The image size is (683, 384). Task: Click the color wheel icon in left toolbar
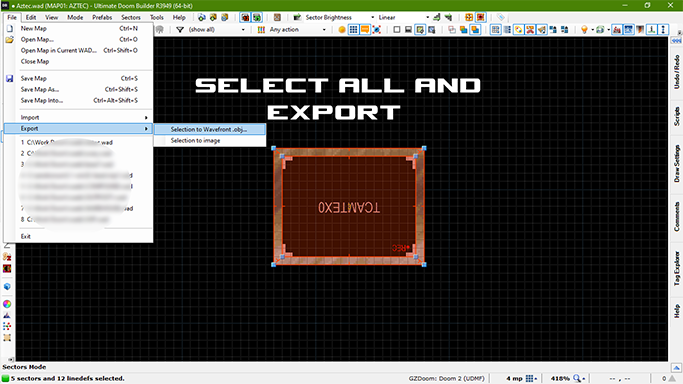click(x=7, y=304)
